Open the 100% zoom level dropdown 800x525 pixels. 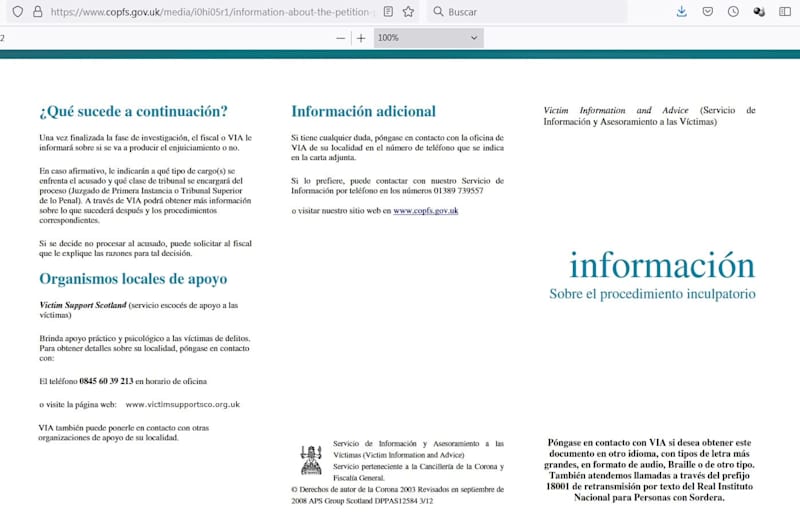pos(429,38)
